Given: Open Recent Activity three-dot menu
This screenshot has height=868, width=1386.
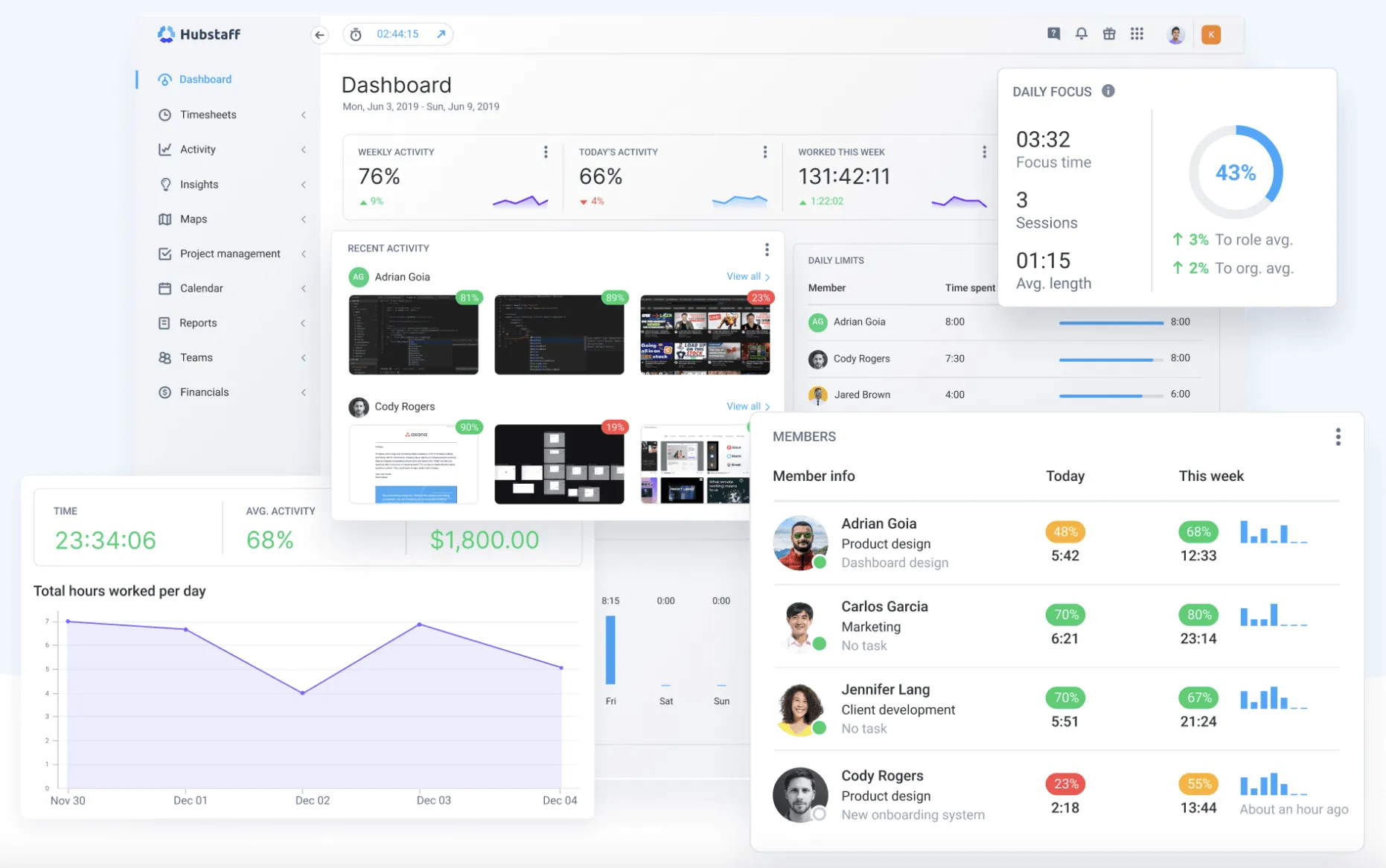Looking at the screenshot, I should pos(767,249).
